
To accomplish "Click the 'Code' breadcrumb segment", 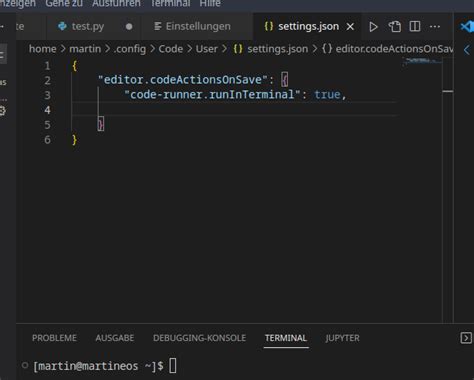I will pyautogui.click(x=171, y=49).
